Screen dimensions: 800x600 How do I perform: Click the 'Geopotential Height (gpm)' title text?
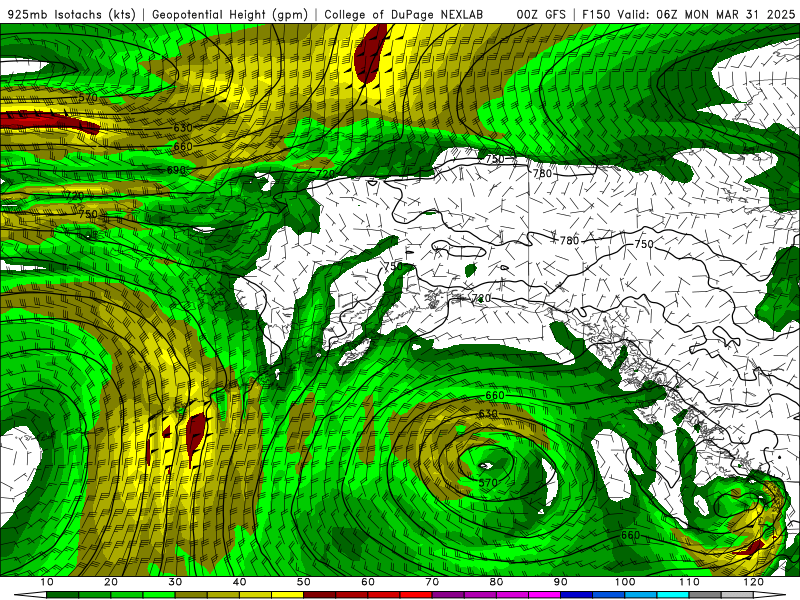(230, 15)
